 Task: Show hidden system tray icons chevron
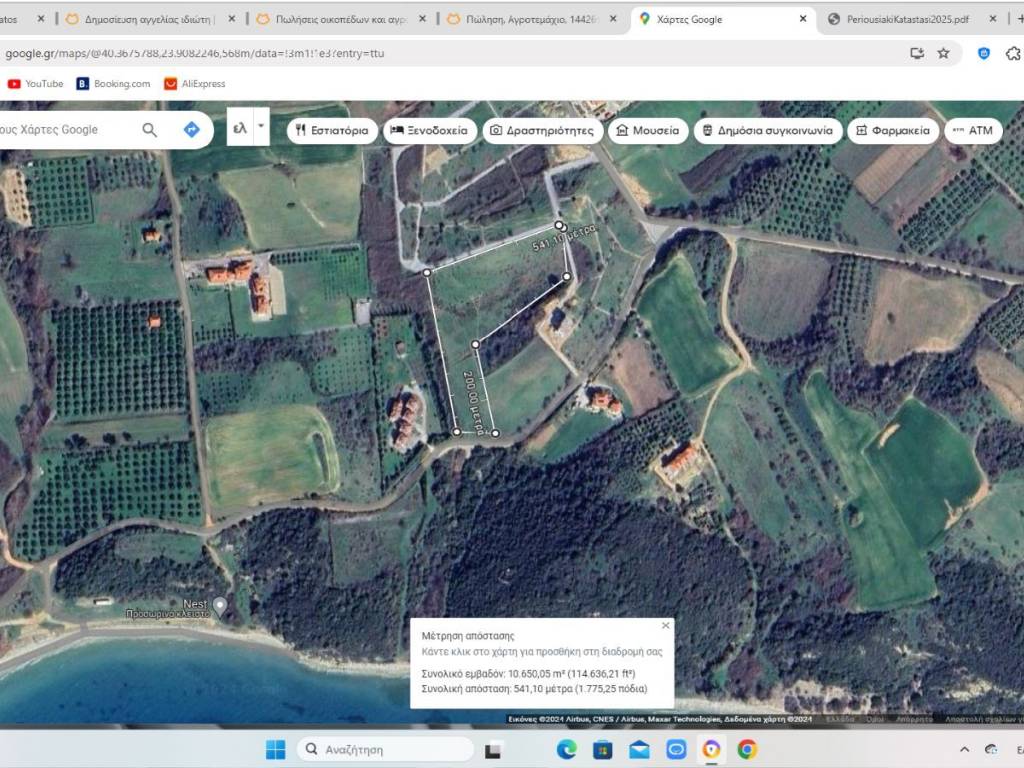[x=964, y=749]
